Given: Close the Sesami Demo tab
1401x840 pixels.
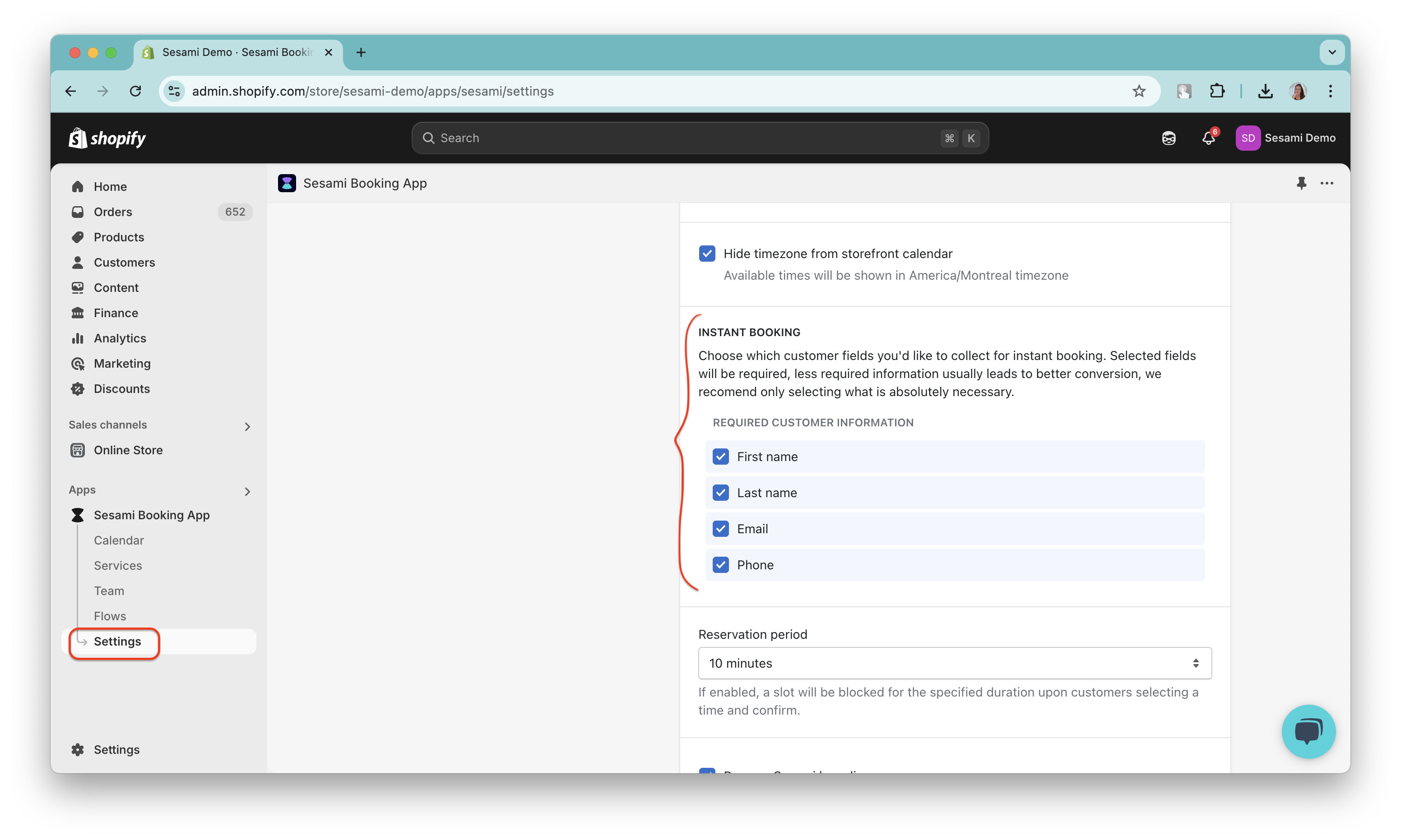Looking at the screenshot, I should pos(329,53).
